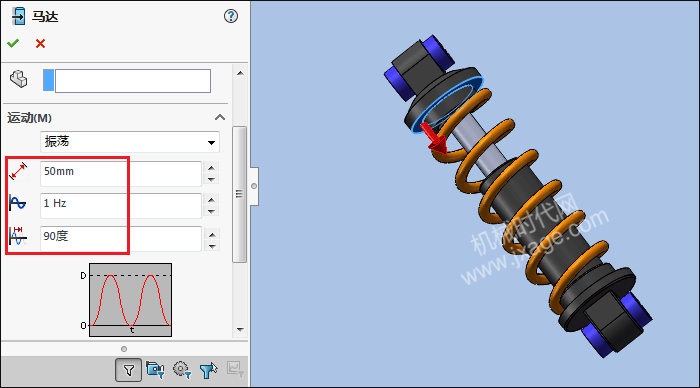
Task: Click the camera filter icon in bottom toolbar
Action: pos(155,370)
